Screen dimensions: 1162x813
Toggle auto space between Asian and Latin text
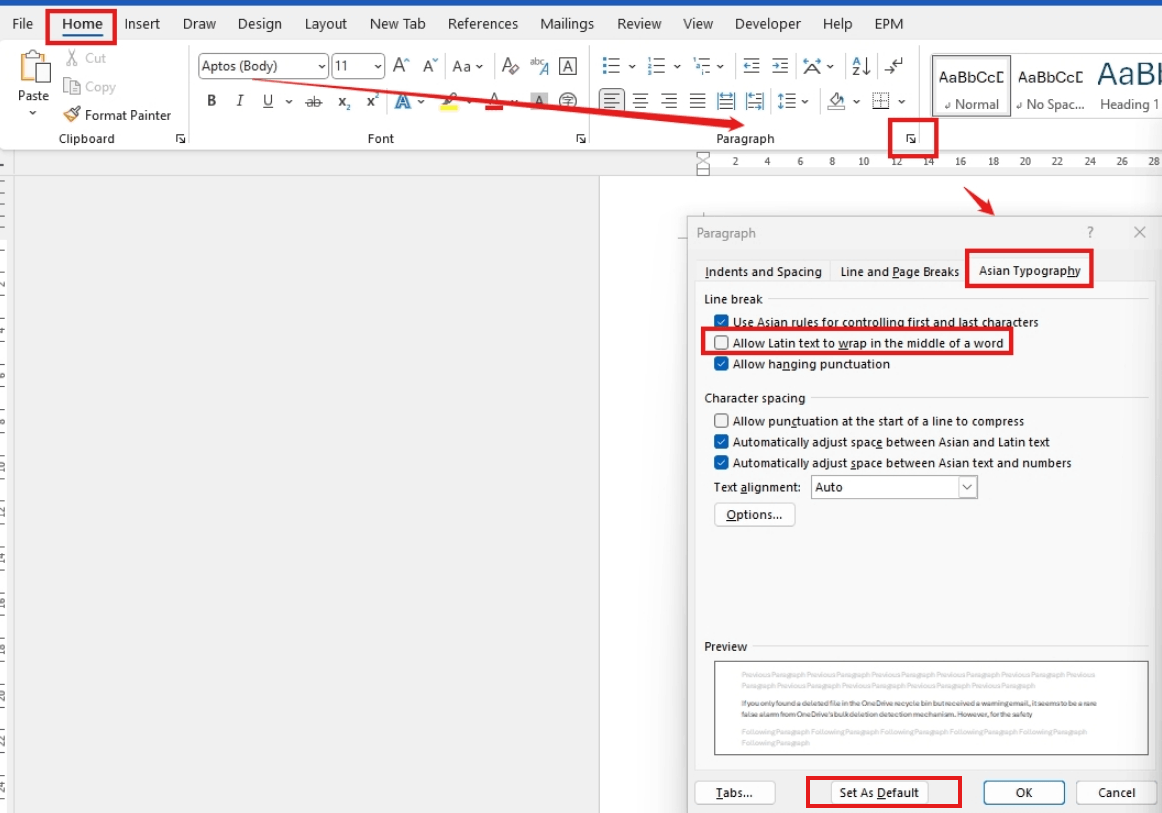coord(721,442)
